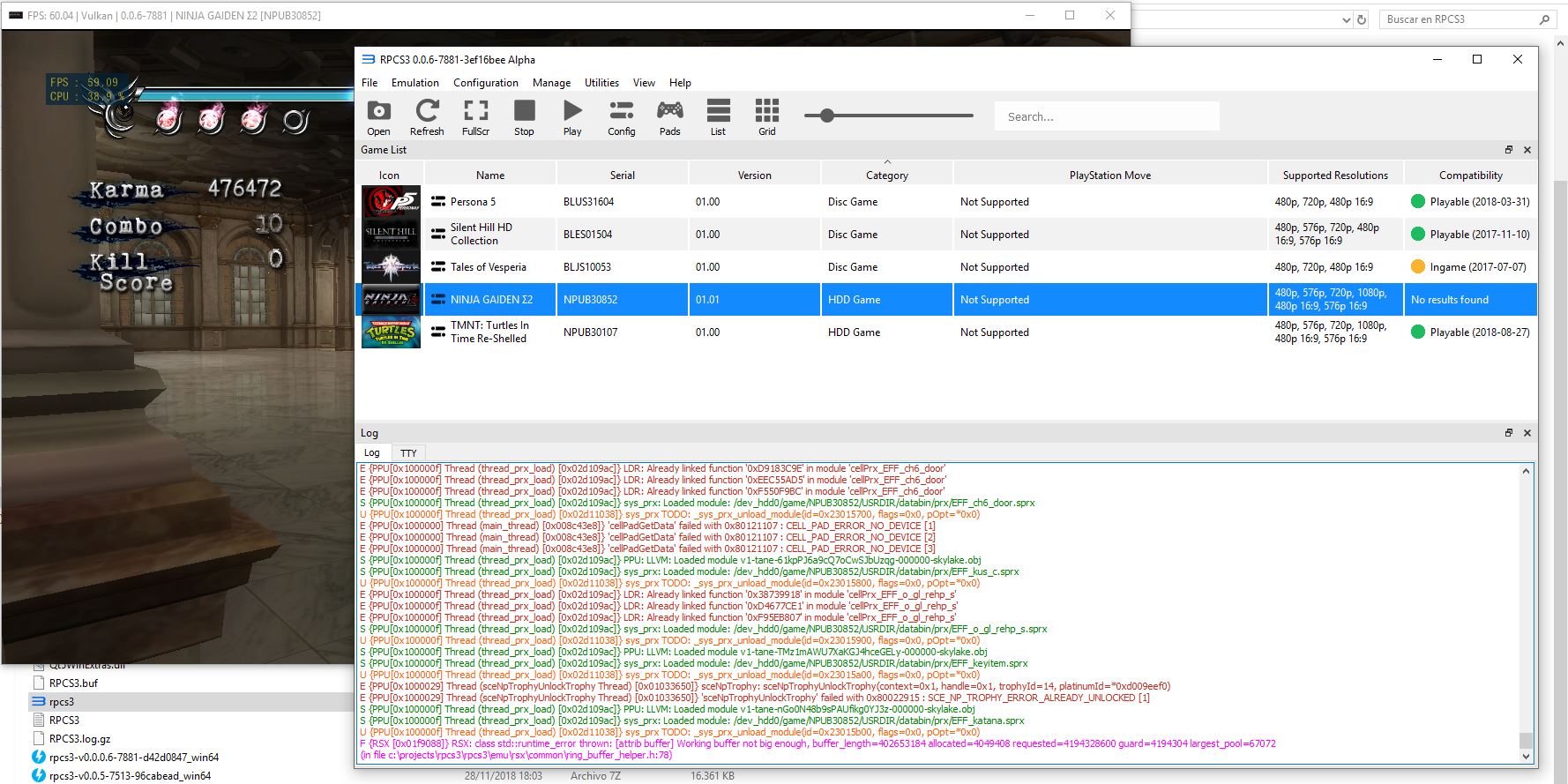Image resolution: width=1568 pixels, height=784 pixels.
Task: Sort by the Version column header
Action: pyautogui.click(x=755, y=175)
